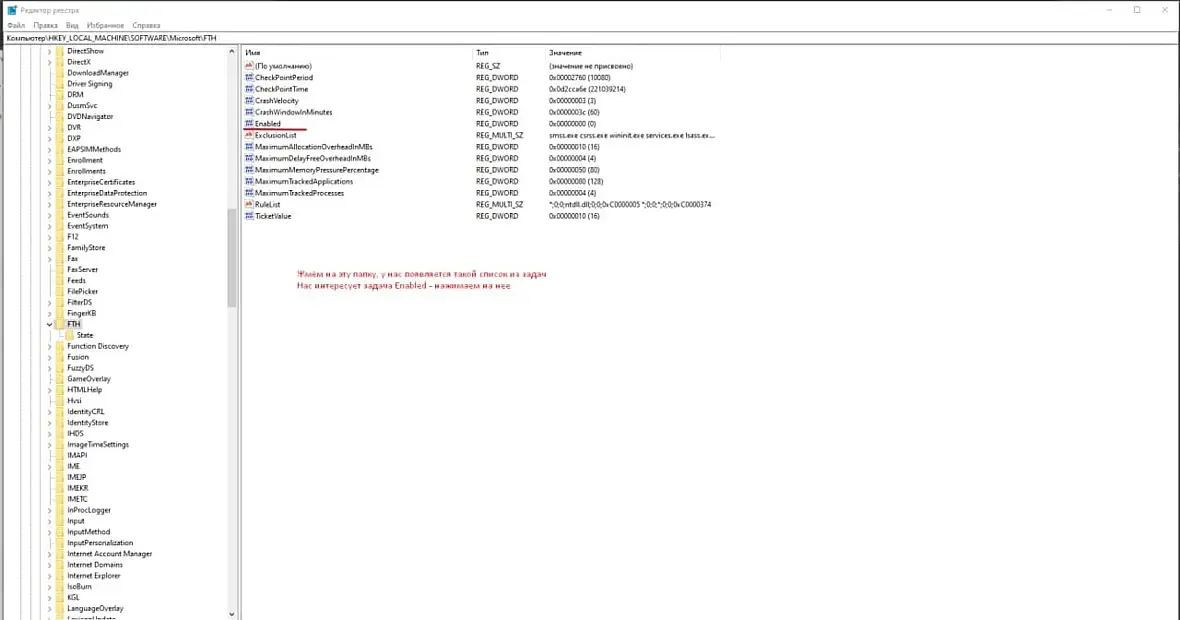Select the MaximumDelayFreeOverheadInMBs value icon
Viewport: 1180px width, 620px height.
click(249, 158)
